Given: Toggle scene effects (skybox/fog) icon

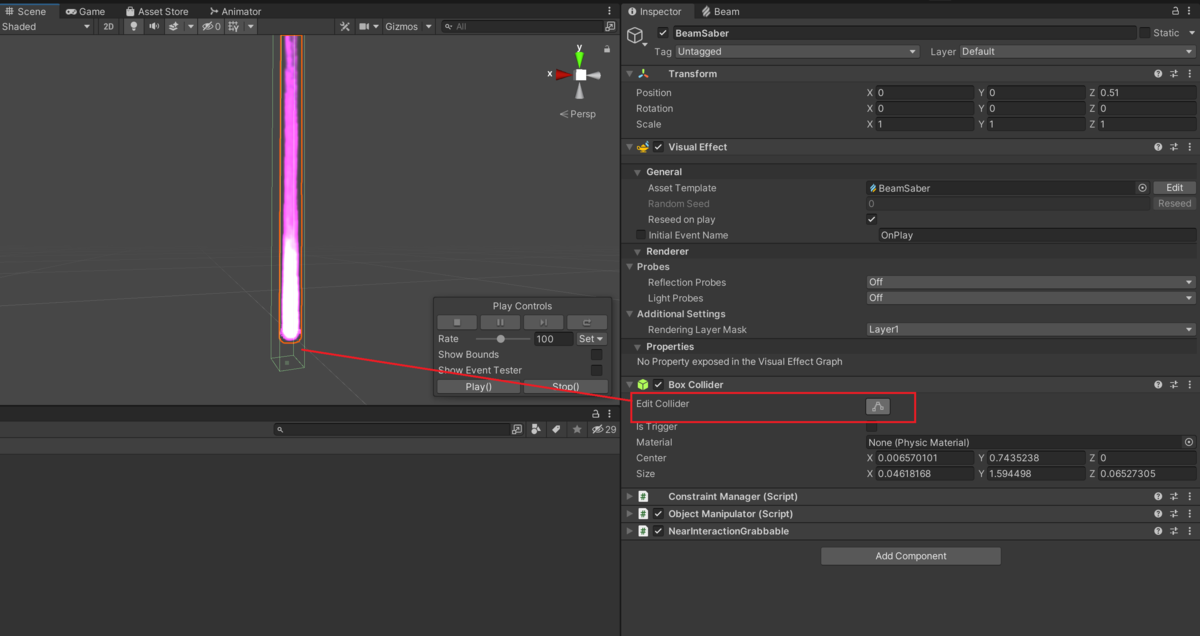Looking at the screenshot, I should (173, 27).
